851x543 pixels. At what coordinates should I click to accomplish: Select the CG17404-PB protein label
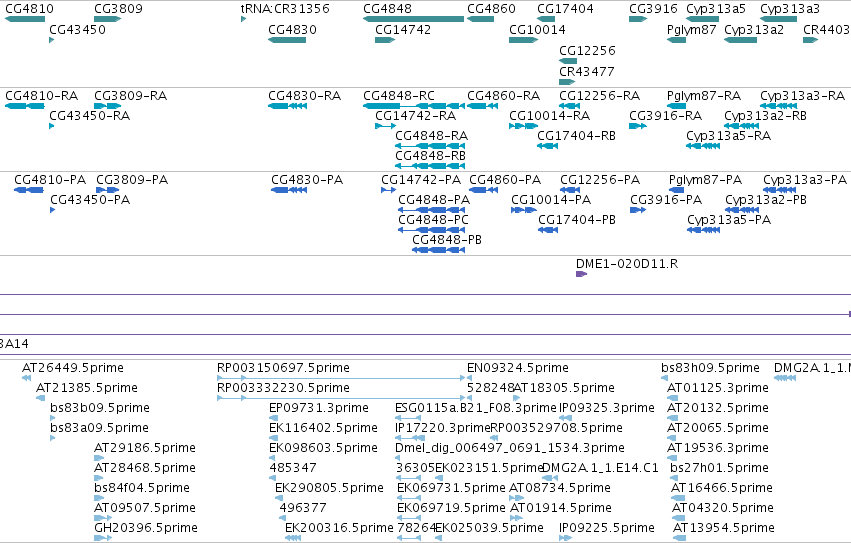coord(576,220)
